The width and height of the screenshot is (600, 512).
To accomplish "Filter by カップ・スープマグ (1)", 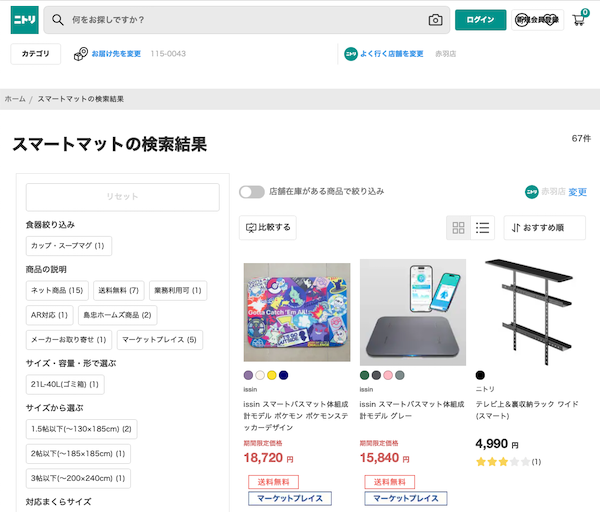I will point(69,246).
